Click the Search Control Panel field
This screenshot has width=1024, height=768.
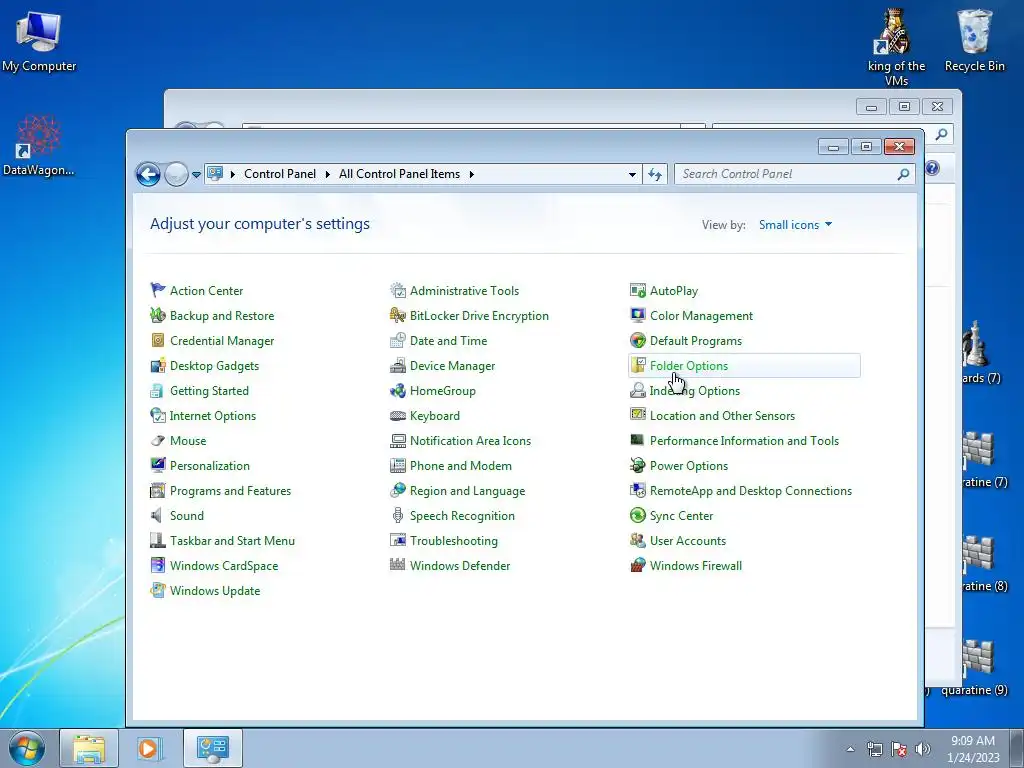[794, 174]
